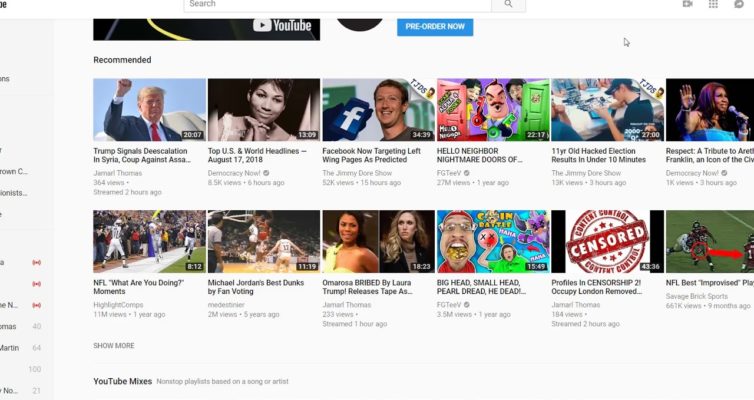754x400 pixels.
Task: Open Facebook Now Targeting Left Wing thumbnail
Action: (x=378, y=110)
